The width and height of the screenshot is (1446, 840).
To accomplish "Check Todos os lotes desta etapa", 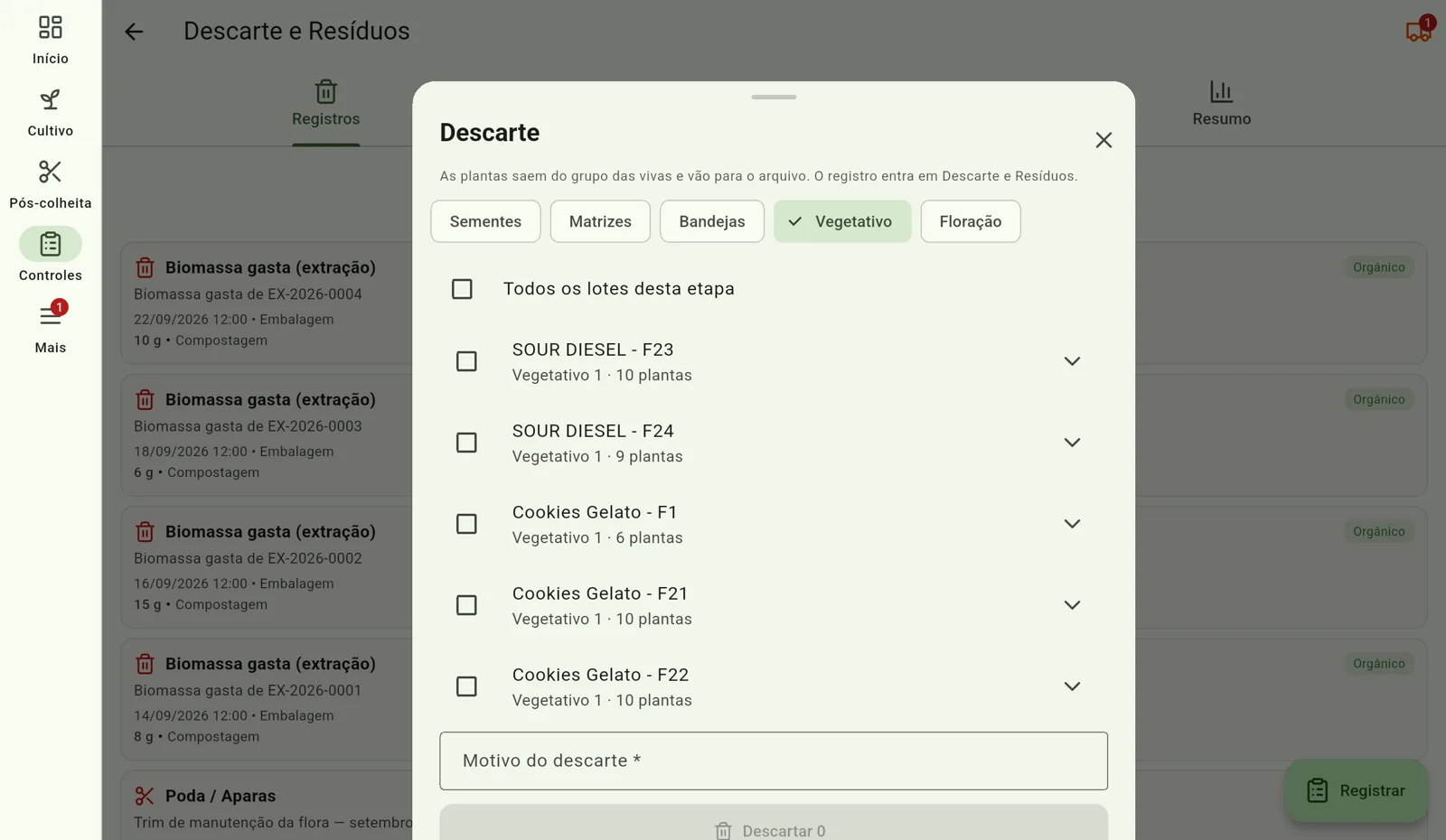I will (x=462, y=289).
